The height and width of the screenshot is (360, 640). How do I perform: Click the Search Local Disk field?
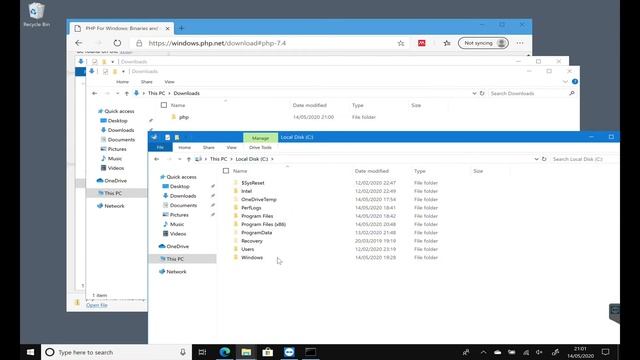click(584, 159)
